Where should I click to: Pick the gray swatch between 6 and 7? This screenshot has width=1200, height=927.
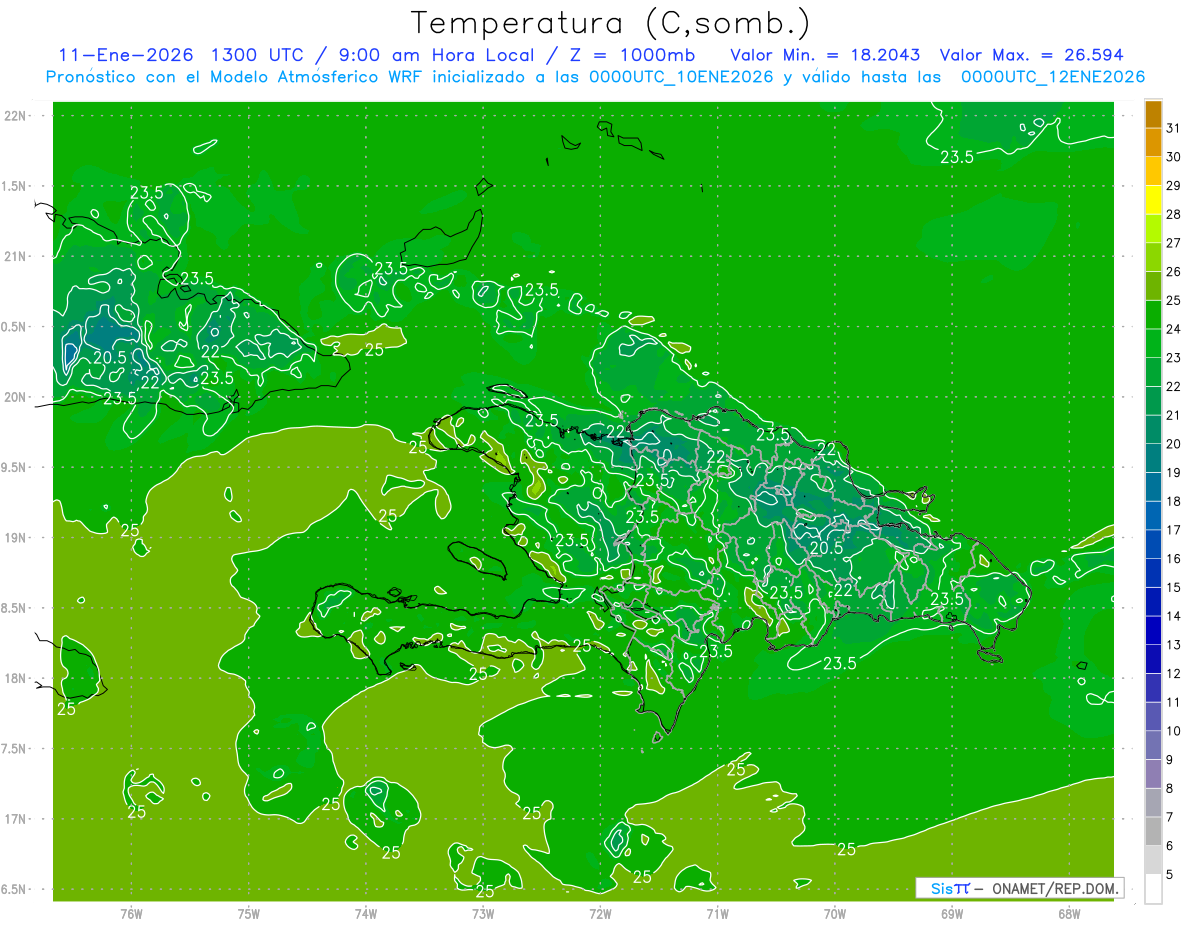1153,832
